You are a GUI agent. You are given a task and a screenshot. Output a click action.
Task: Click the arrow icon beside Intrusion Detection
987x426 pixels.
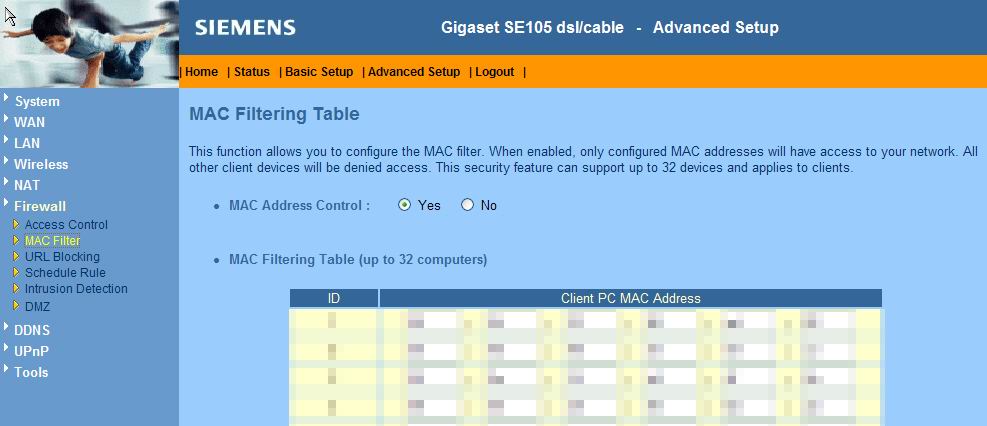(16, 288)
